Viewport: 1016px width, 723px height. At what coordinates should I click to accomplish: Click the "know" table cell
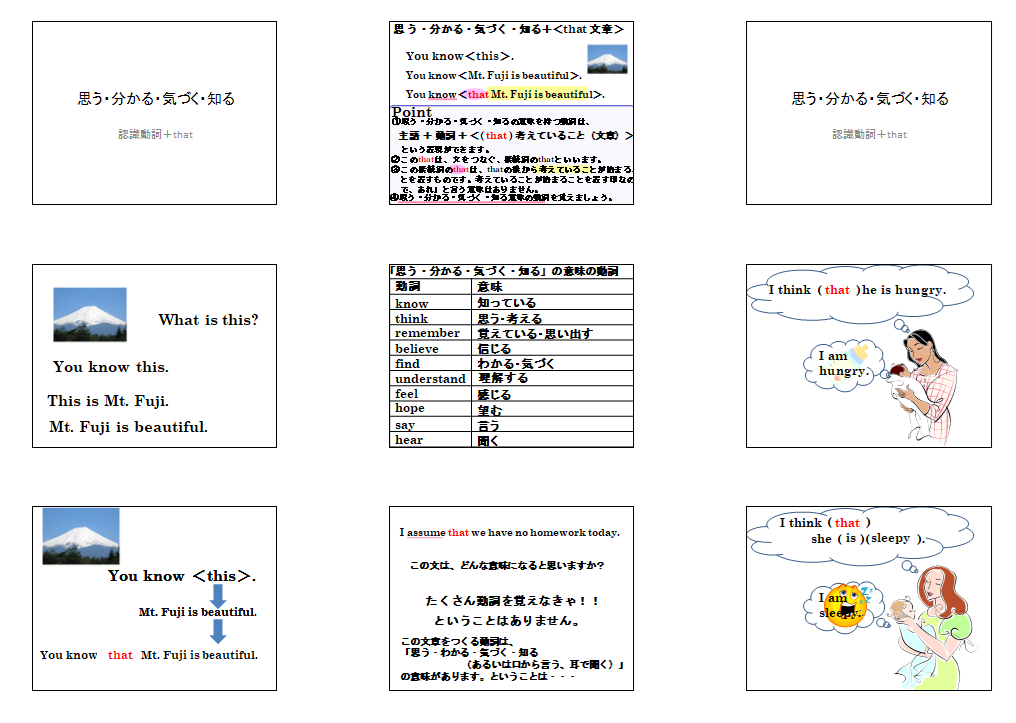430,303
